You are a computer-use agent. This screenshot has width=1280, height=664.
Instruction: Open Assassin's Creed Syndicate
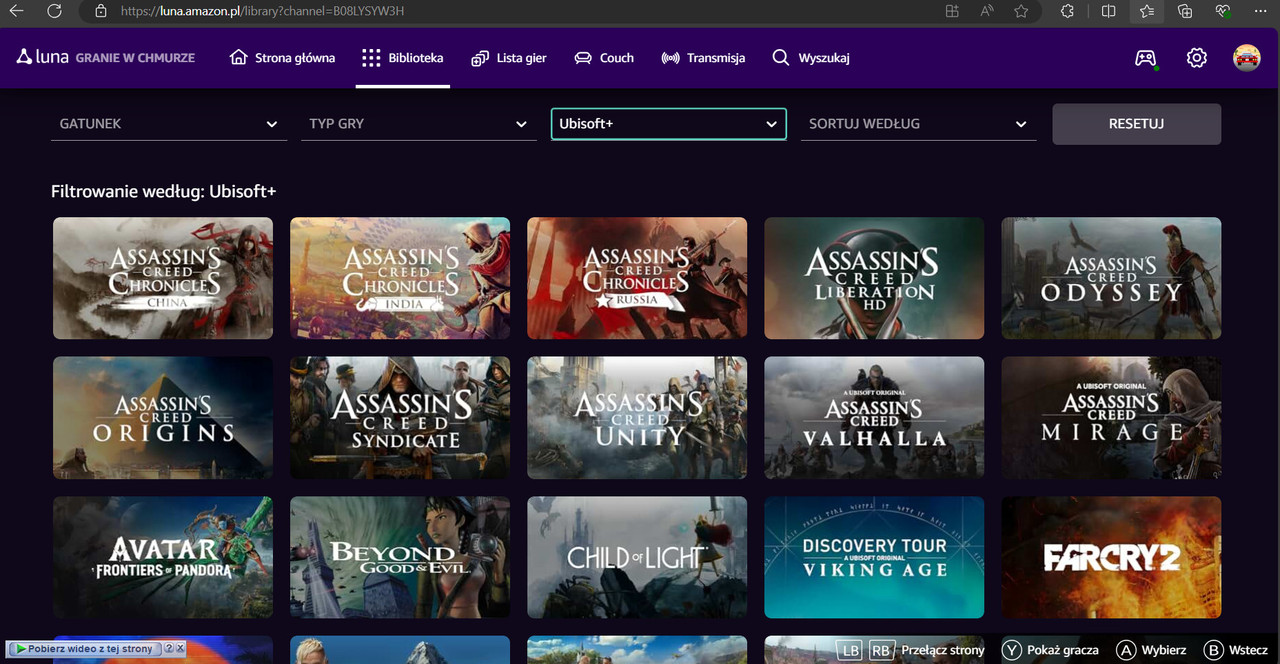point(400,418)
